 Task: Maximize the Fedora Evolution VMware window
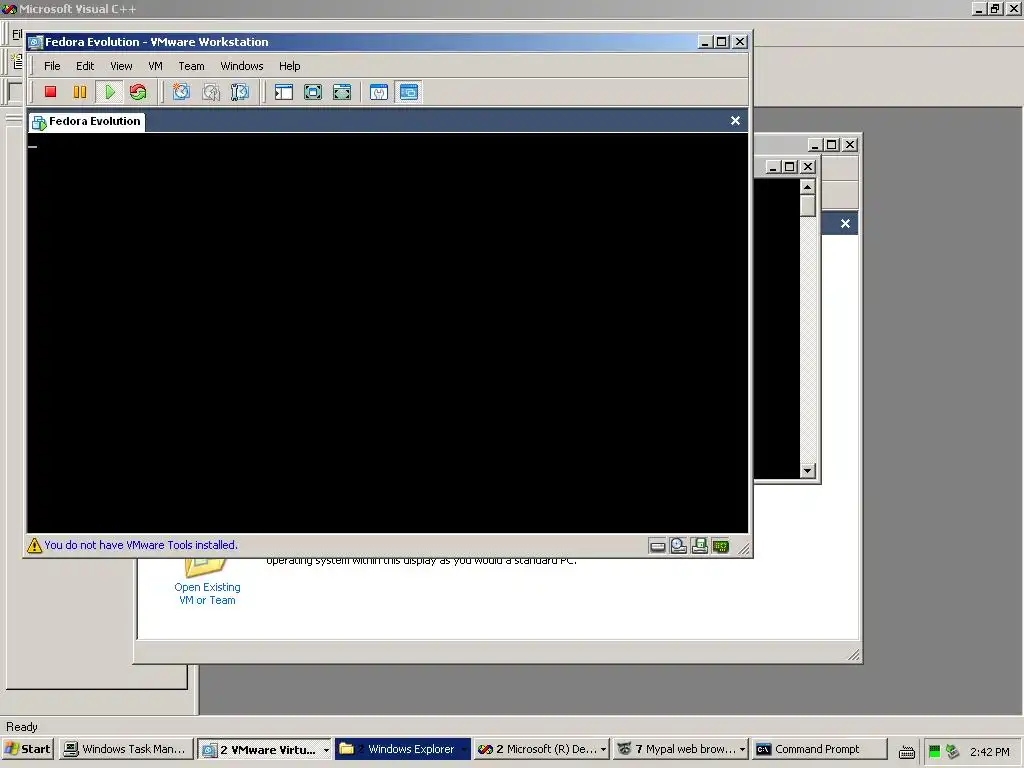(722, 42)
